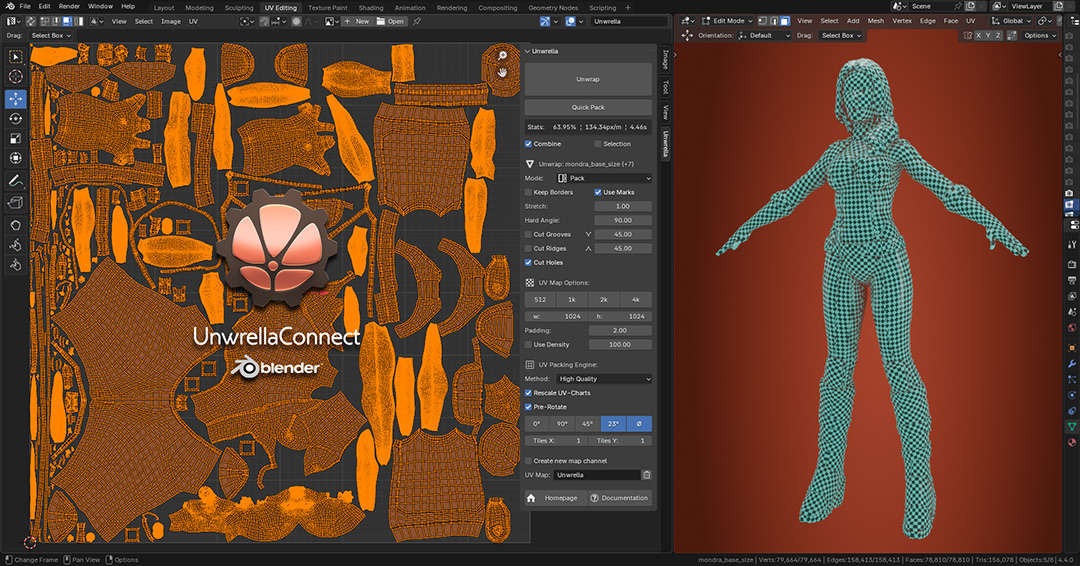Enable face select mode in 3D viewport

click(785, 21)
